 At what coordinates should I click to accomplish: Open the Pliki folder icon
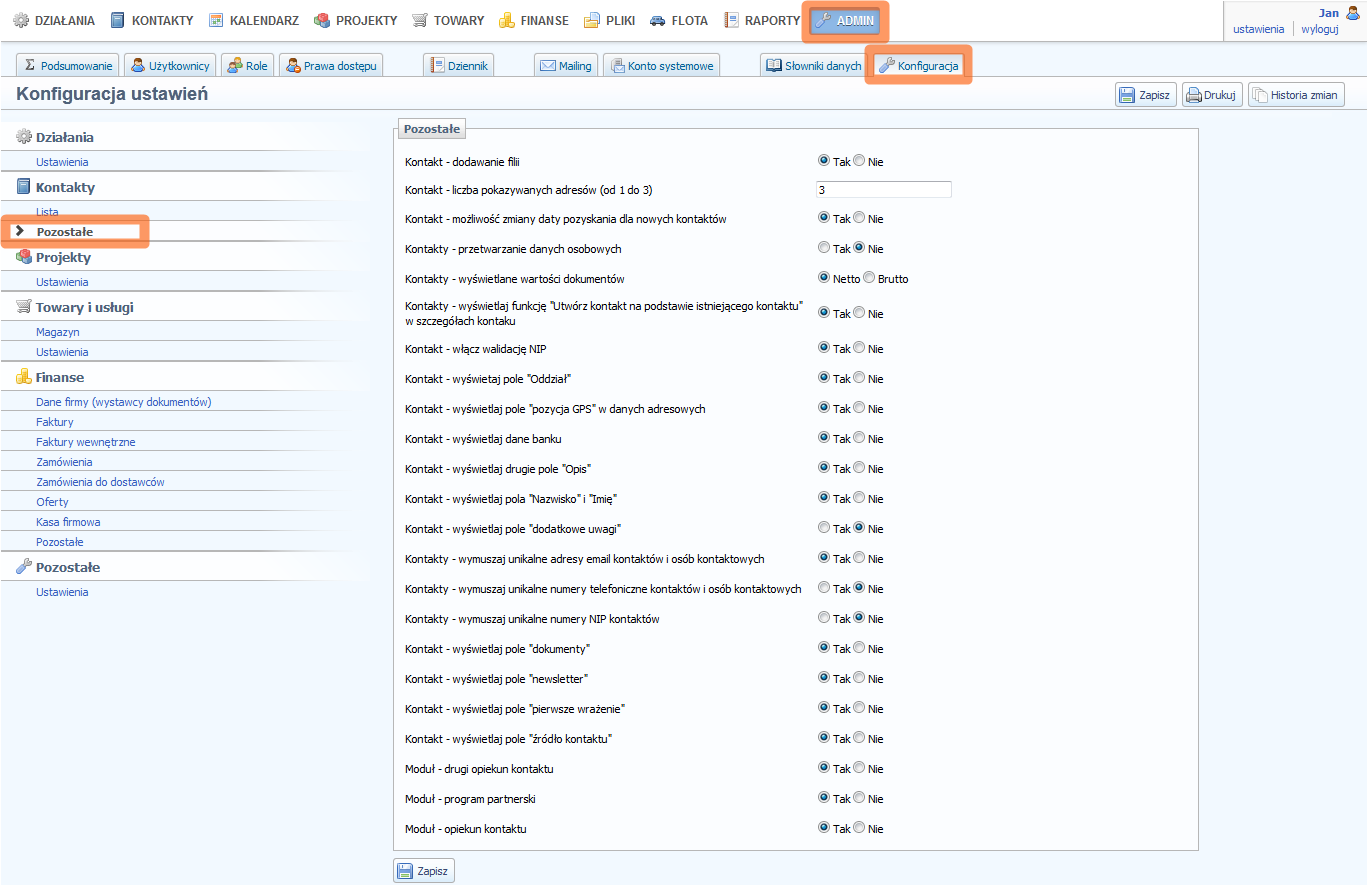click(x=592, y=20)
